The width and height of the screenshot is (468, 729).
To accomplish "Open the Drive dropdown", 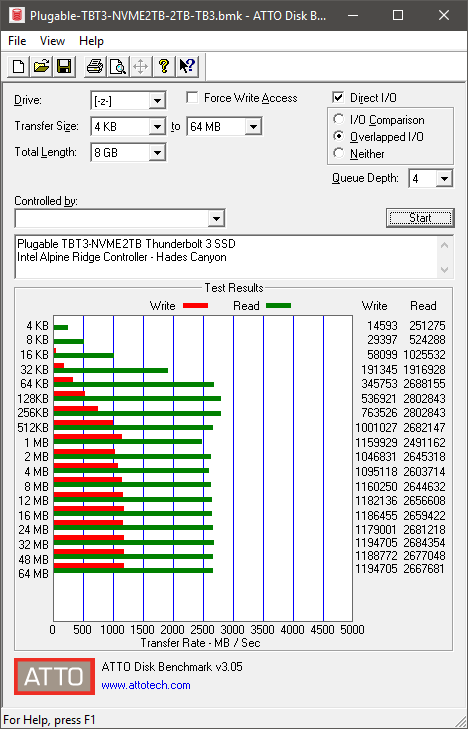I will pos(158,100).
